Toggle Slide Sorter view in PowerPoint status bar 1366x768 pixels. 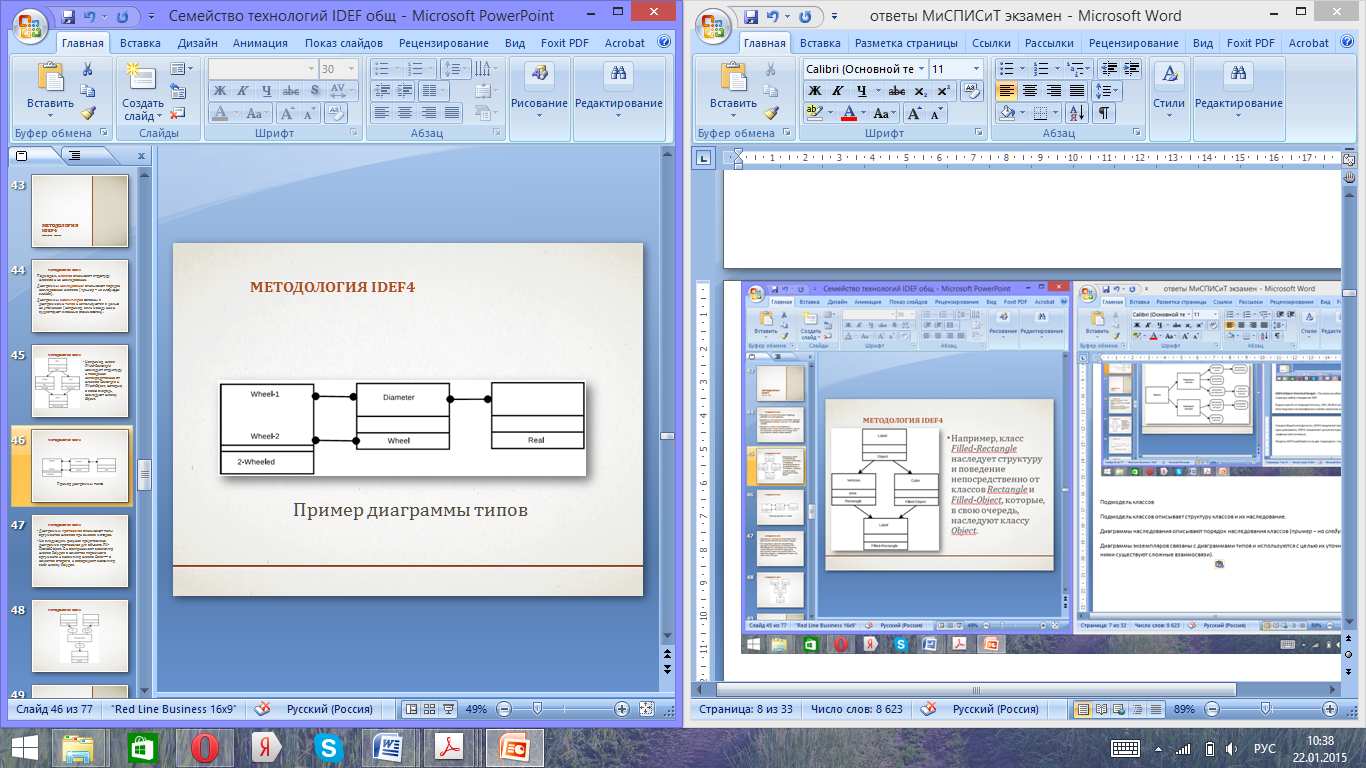coord(429,709)
